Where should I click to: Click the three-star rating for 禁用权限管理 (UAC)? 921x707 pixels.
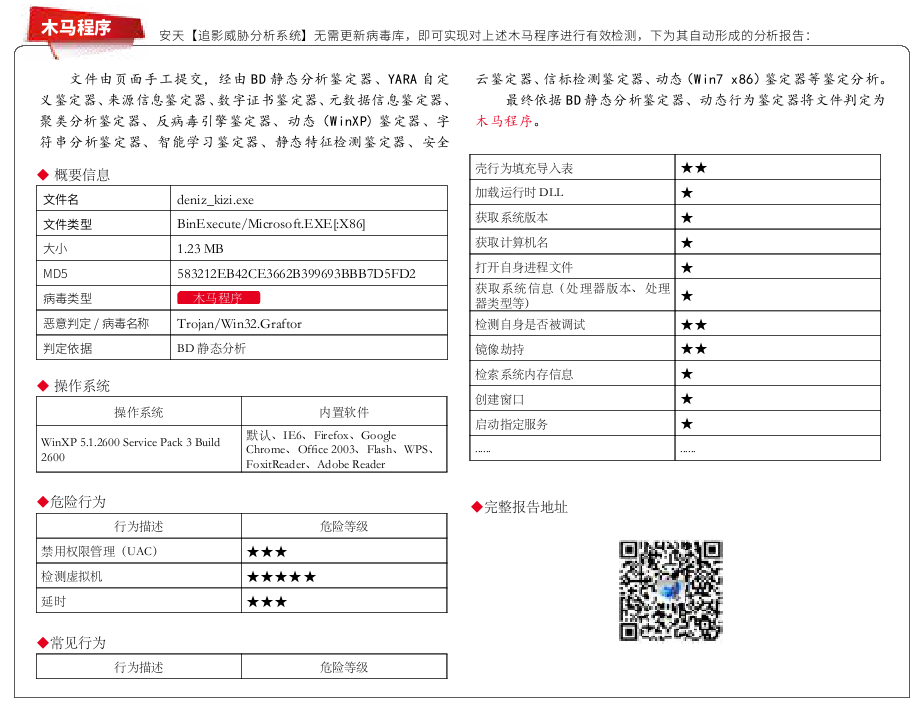click(x=267, y=551)
